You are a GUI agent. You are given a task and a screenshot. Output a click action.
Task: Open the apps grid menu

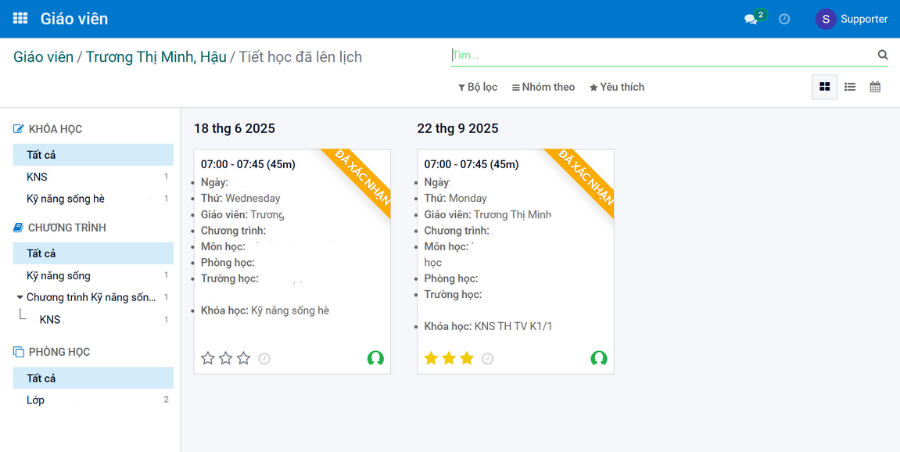pyautogui.click(x=20, y=19)
